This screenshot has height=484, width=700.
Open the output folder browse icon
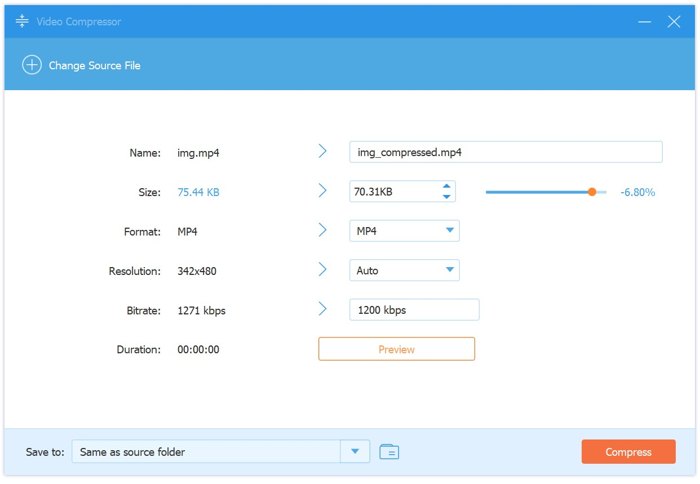390,452
